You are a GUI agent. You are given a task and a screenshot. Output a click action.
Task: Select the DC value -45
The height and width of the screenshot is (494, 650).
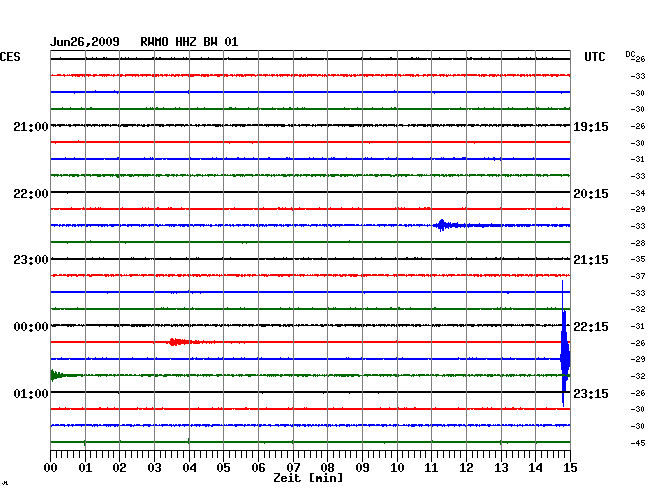(638, 443)
